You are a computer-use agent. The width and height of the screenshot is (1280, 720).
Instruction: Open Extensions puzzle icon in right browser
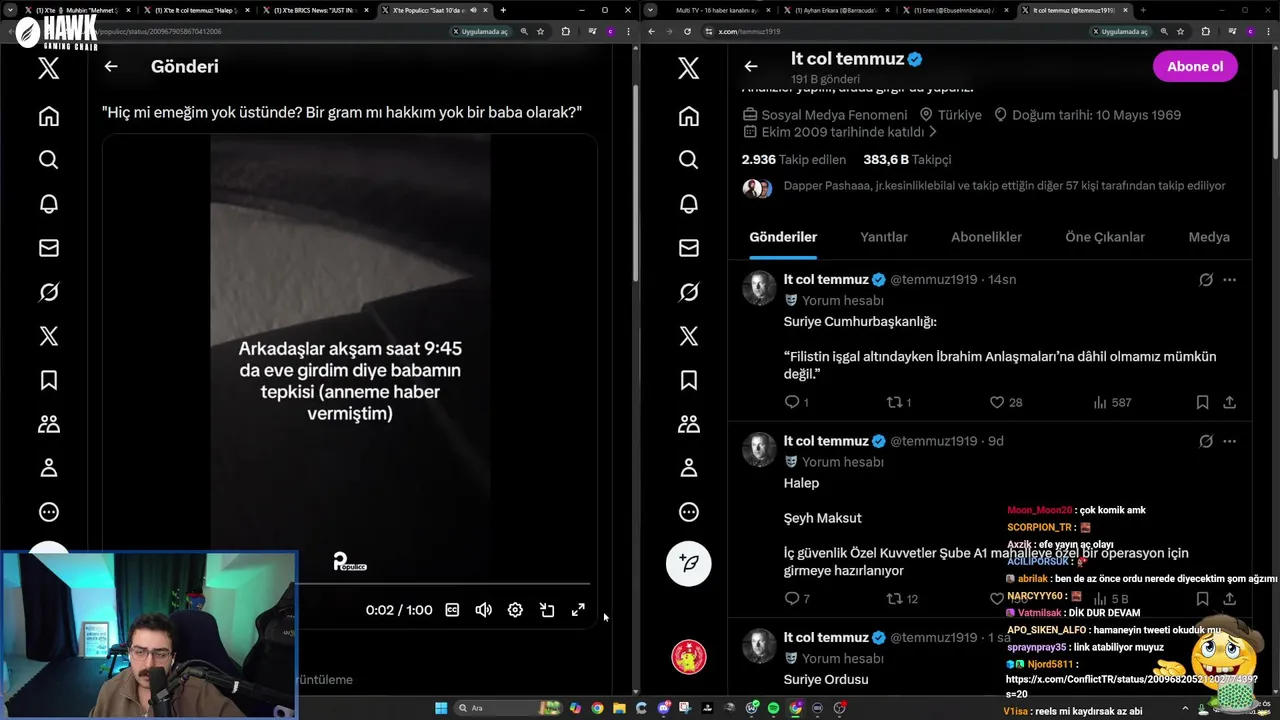point(1205,31)
